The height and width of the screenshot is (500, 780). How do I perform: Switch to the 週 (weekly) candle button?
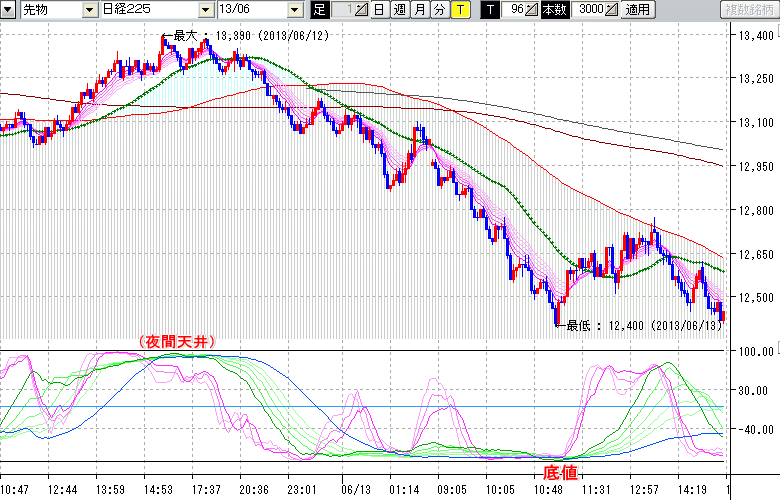click(x=399, y=10)
